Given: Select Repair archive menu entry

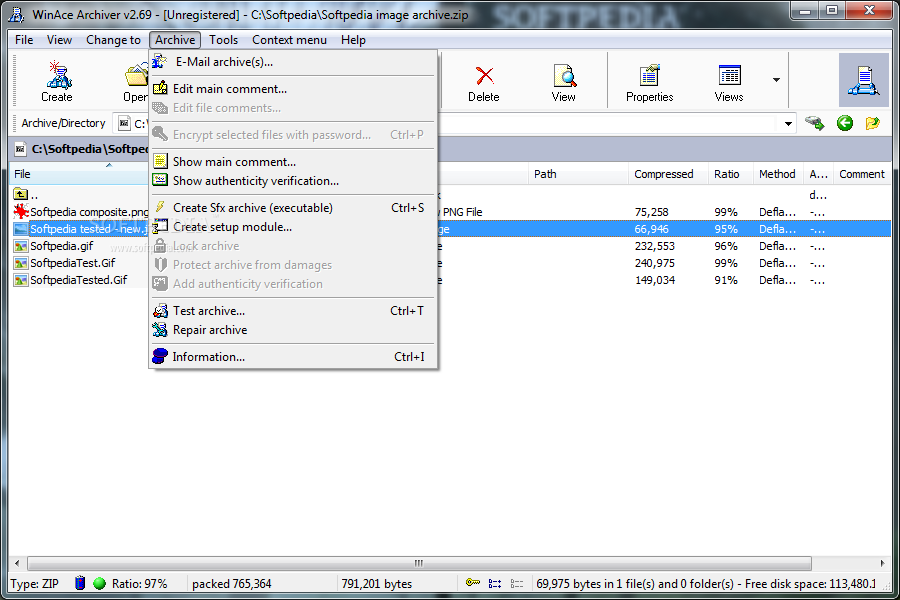Looking at the screenshot, I should click(293, 330).
